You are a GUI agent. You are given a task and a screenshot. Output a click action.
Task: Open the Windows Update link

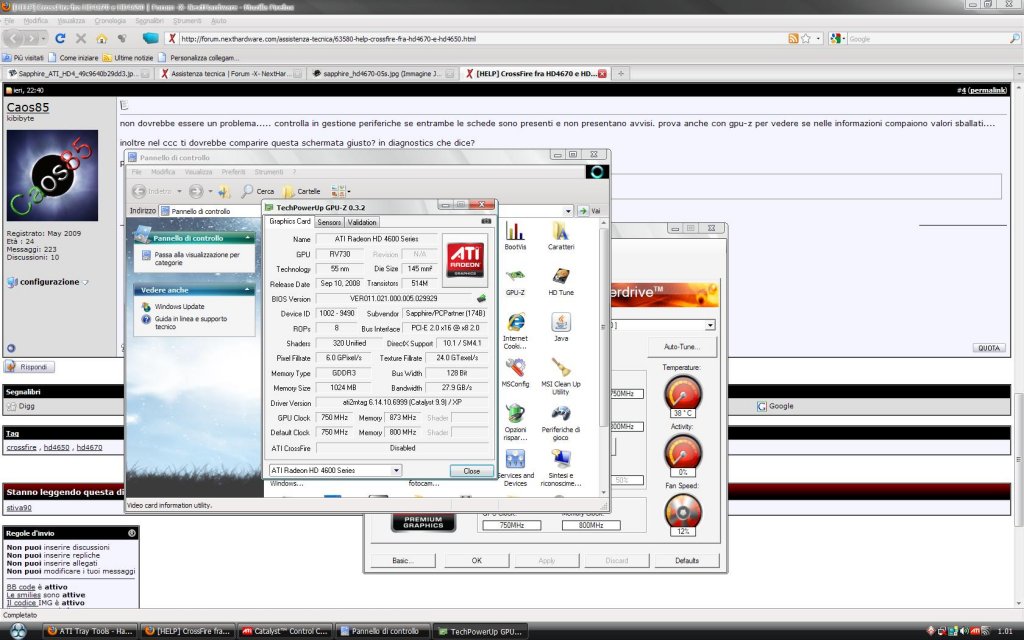(x=180, y=306)
